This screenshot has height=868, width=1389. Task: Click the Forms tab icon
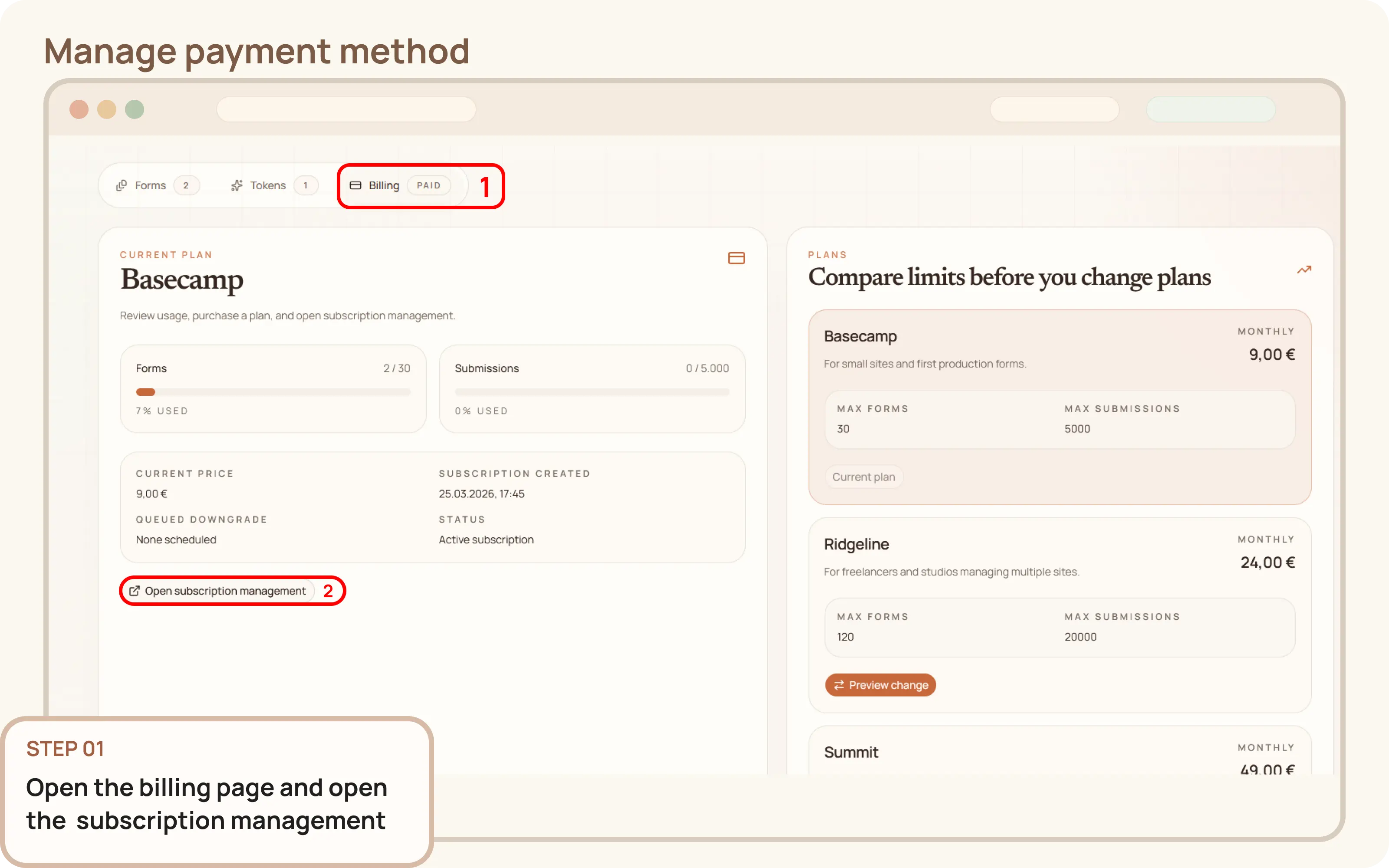coord(122,185)
